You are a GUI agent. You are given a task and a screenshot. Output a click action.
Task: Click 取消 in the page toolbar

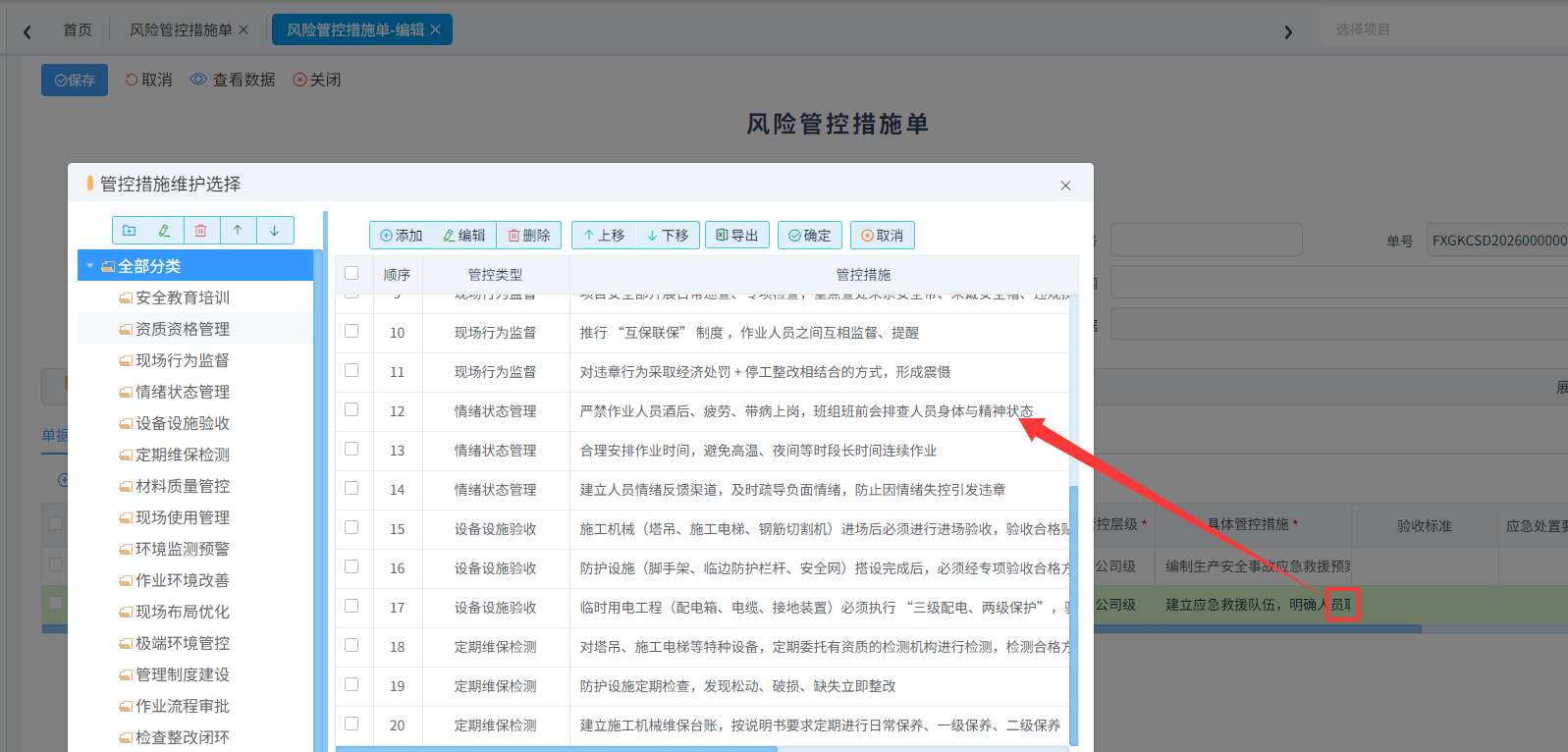tap(149, 81)
